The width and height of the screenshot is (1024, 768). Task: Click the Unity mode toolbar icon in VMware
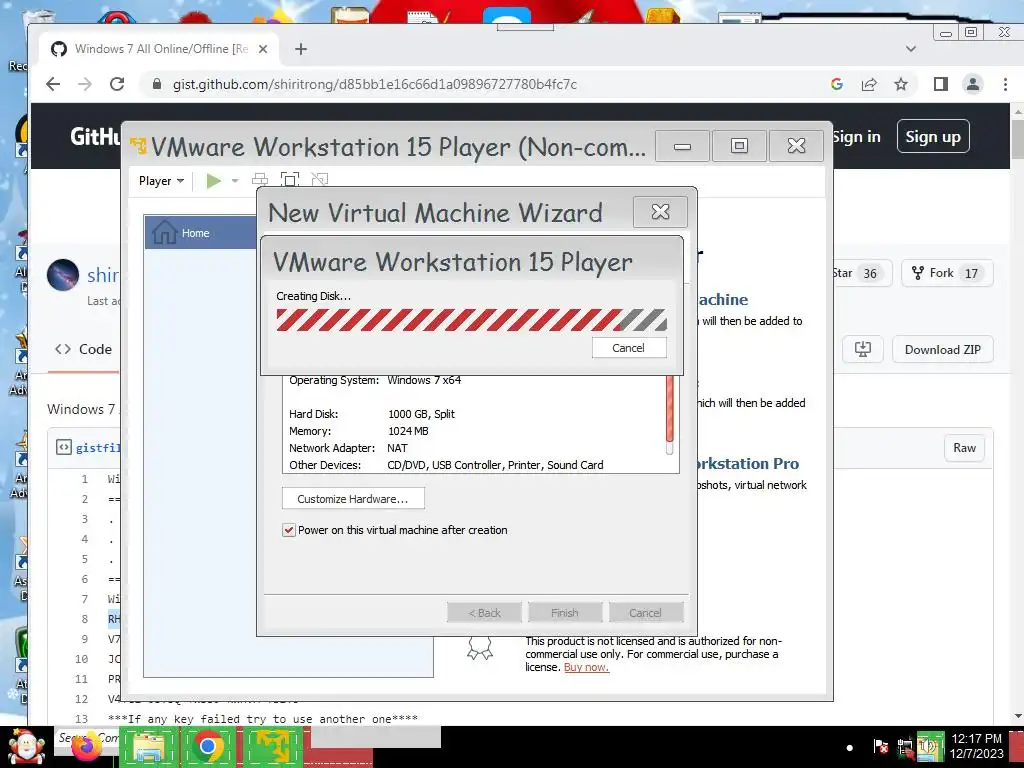319,180
